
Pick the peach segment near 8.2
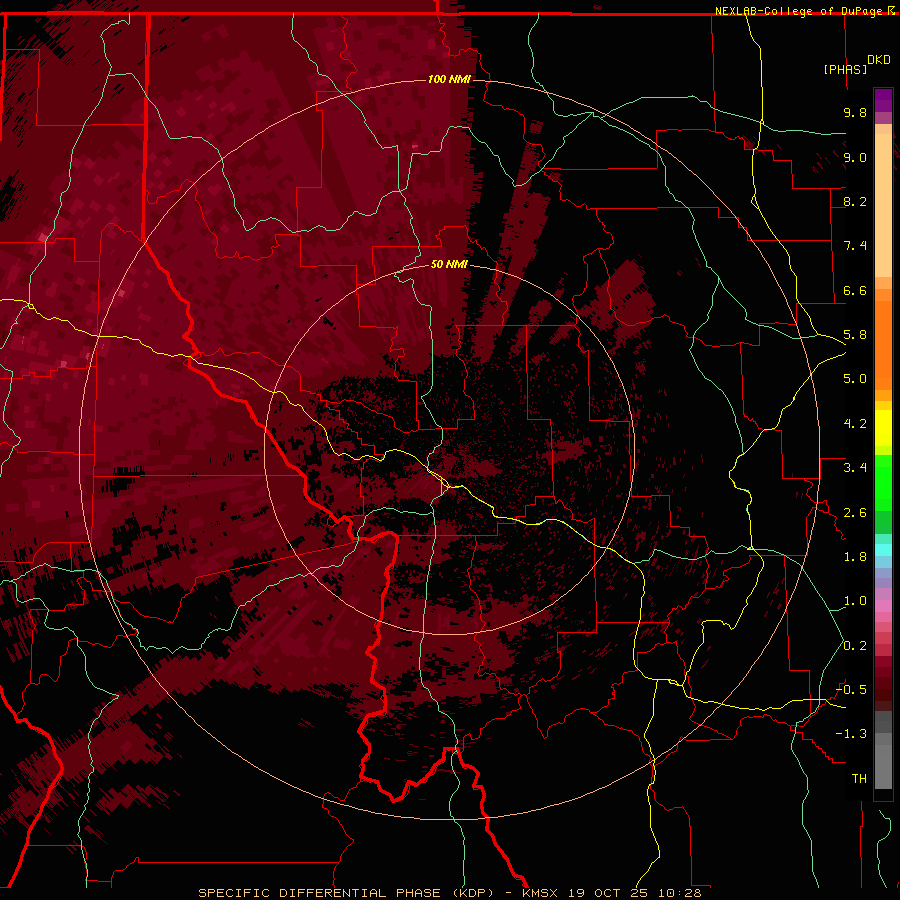(x=883, y=207)
